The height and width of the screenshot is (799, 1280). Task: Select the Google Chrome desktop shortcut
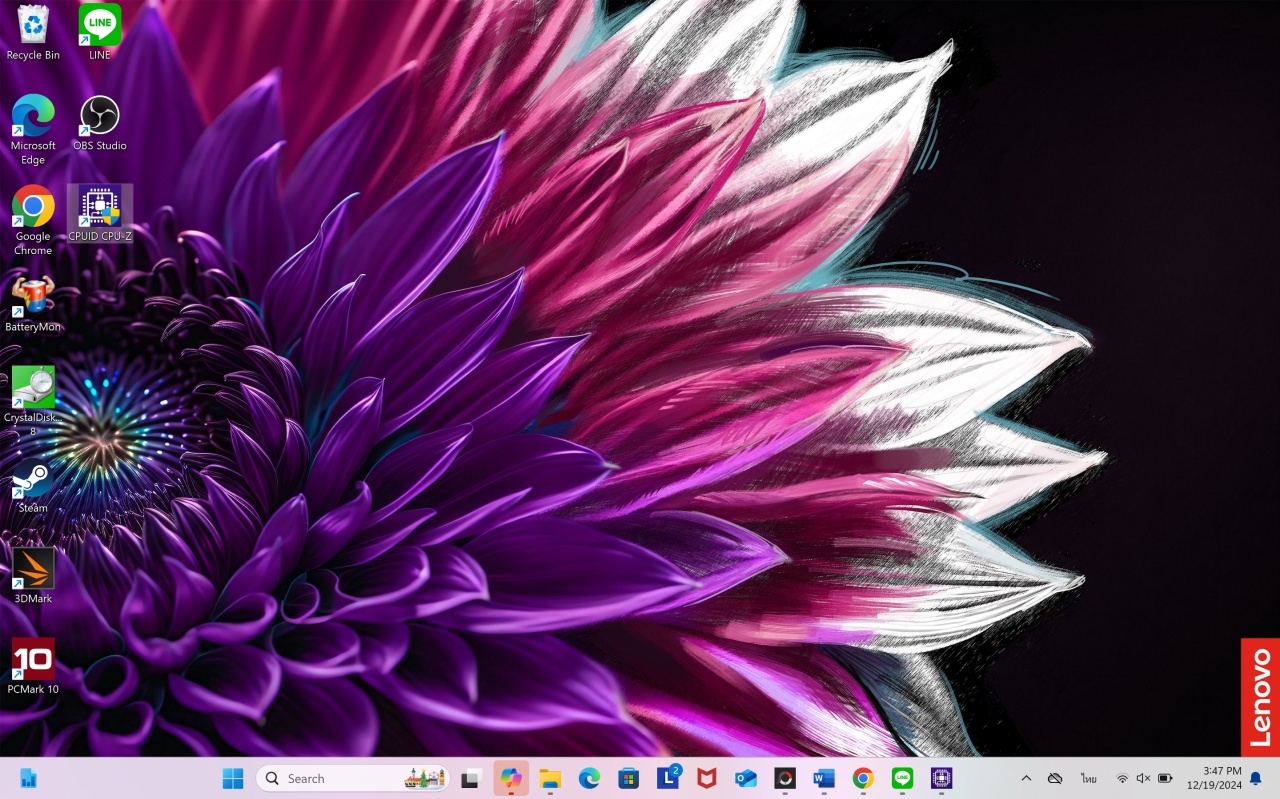point(33,221)
